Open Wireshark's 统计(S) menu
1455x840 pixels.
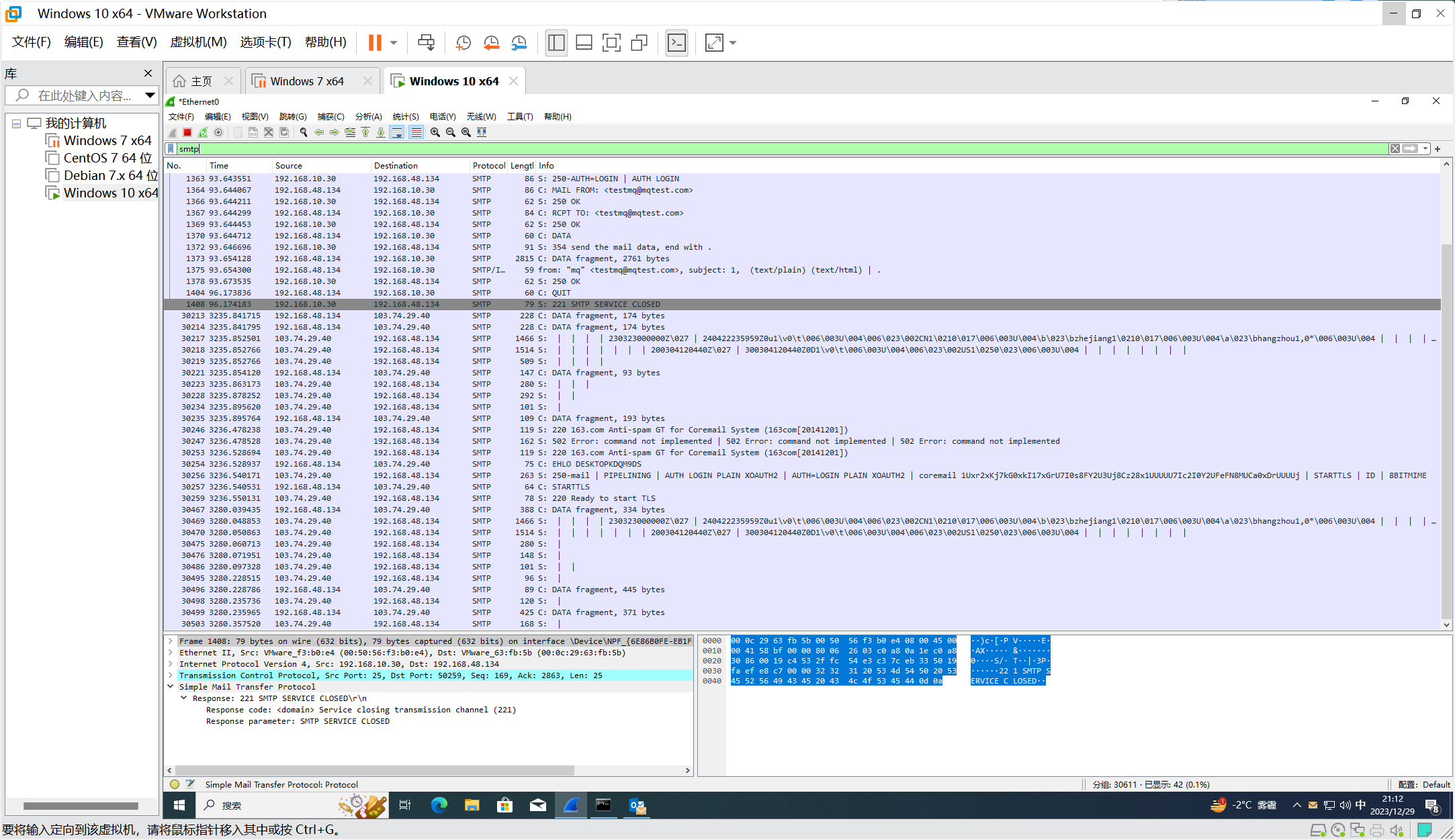click(x=406, y=117)
